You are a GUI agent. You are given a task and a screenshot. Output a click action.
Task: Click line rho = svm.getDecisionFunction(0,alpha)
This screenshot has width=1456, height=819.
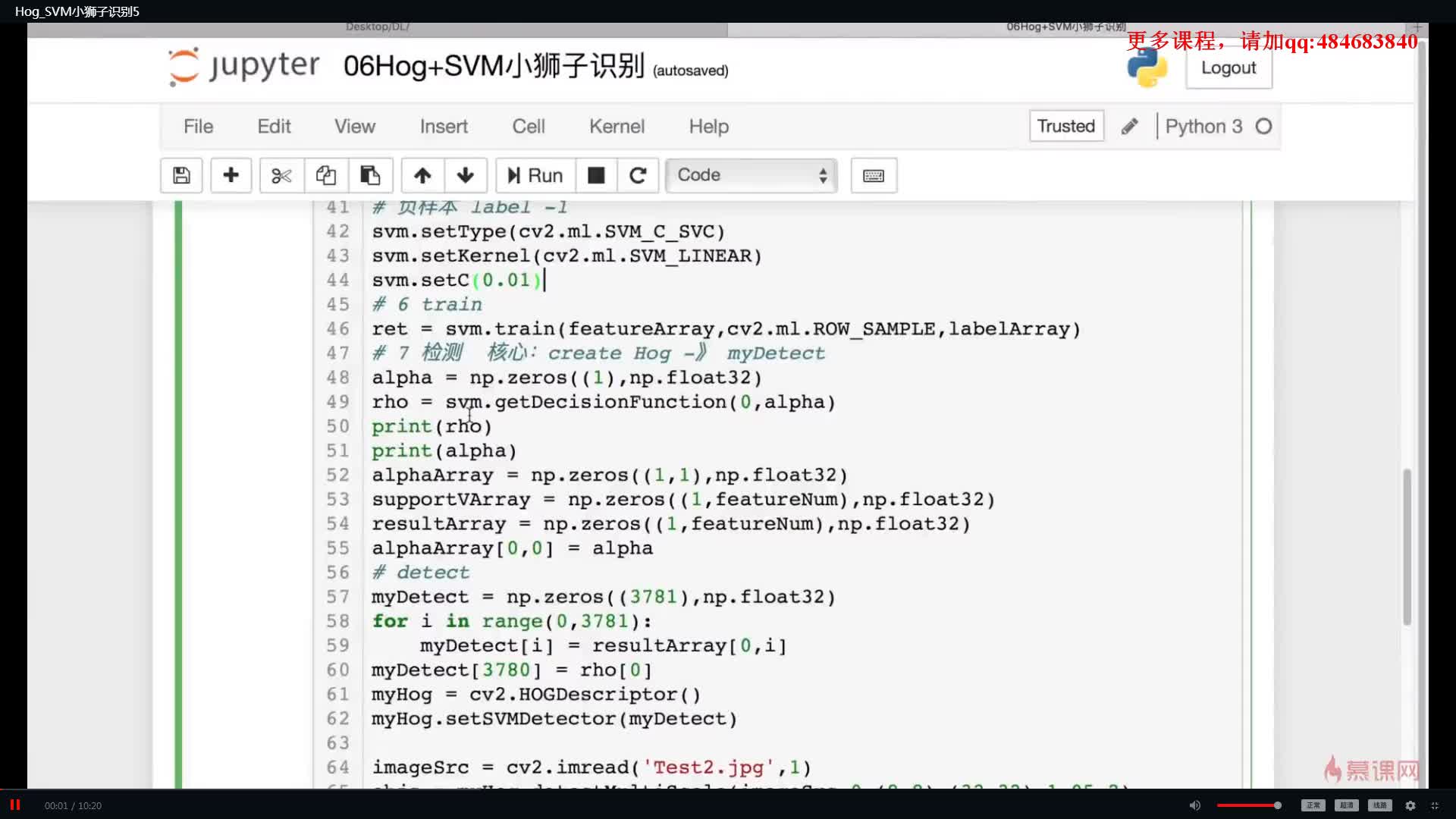[x=603, y=402]
